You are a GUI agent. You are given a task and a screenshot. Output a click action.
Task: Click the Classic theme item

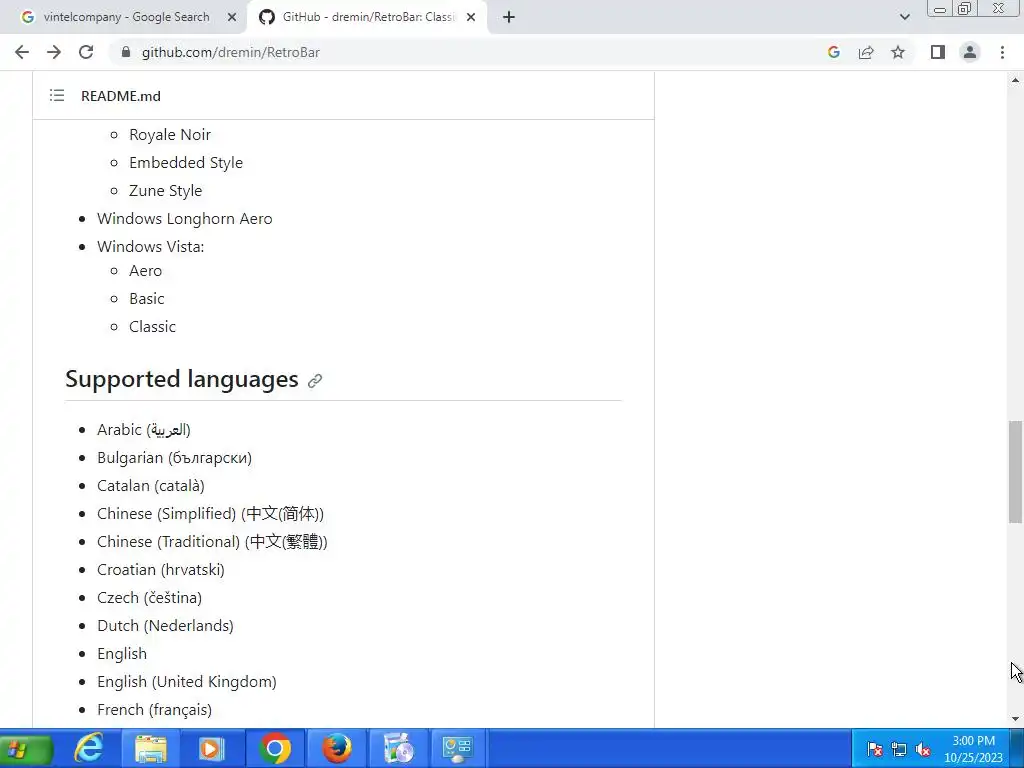point(152,327)
